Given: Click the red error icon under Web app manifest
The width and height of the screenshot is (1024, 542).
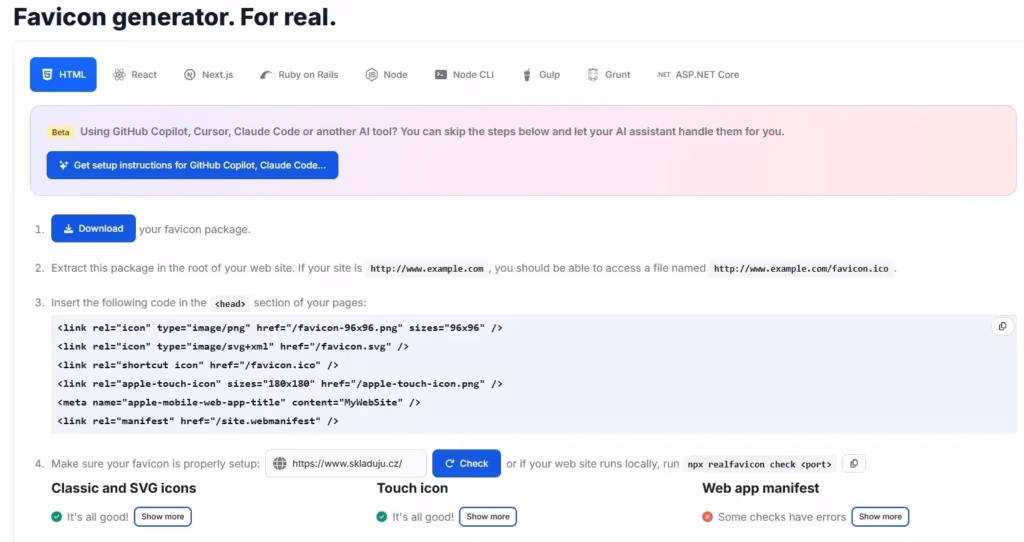Looking at the screenshot, I should point(708,517).
